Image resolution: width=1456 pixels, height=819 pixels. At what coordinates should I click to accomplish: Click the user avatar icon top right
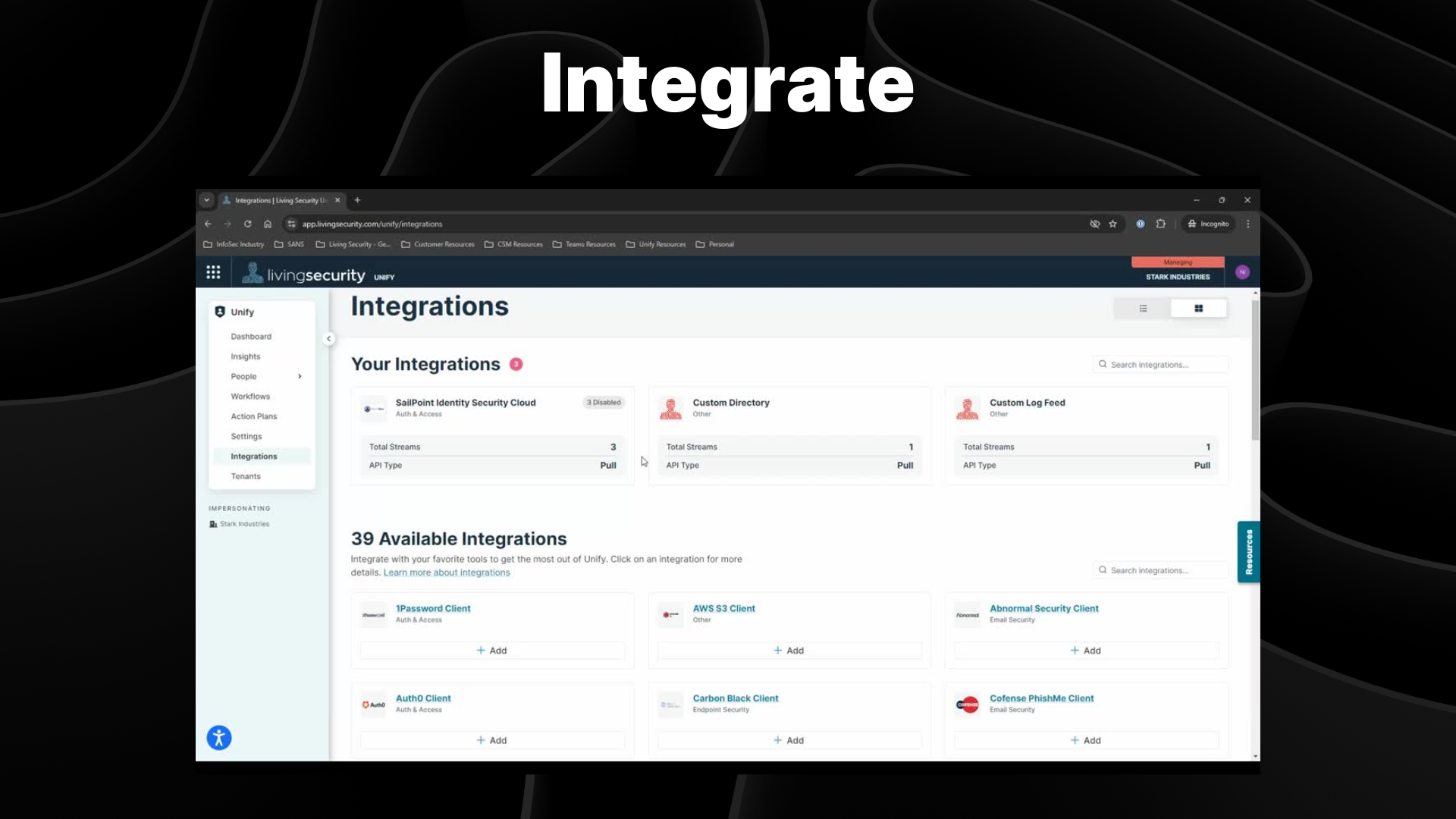[1243, 272]
